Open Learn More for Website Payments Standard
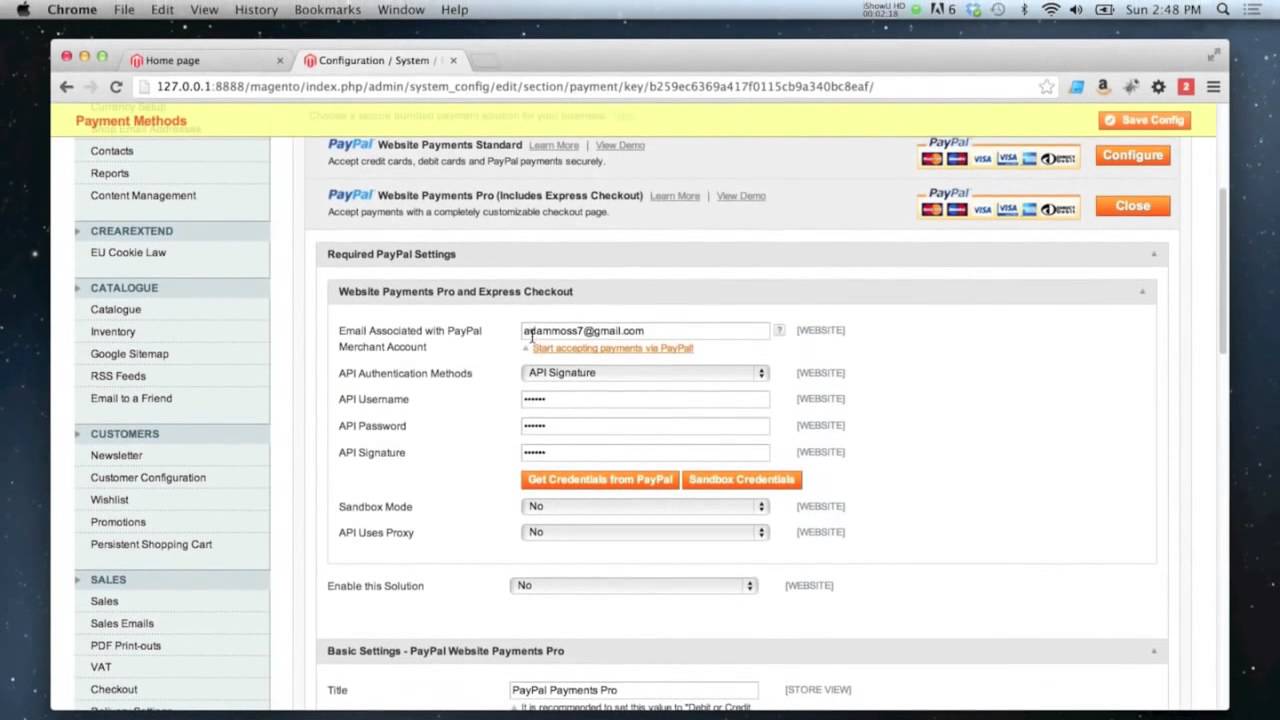This screenshot has height=720, width=1280. pyautogui.click(x=554, y=145)
